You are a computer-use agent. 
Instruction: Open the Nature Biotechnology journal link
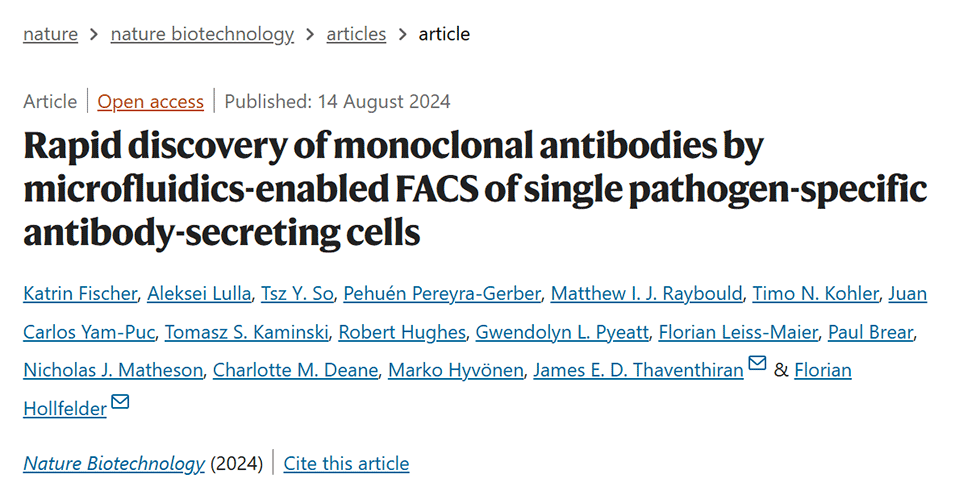114,463
